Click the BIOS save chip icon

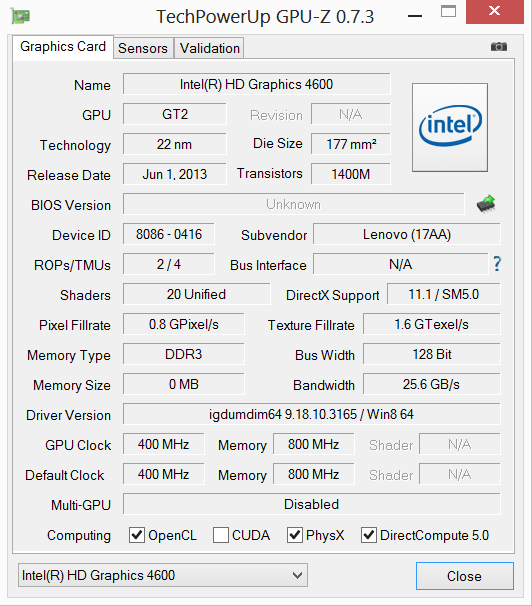click(x=486, y=204)
